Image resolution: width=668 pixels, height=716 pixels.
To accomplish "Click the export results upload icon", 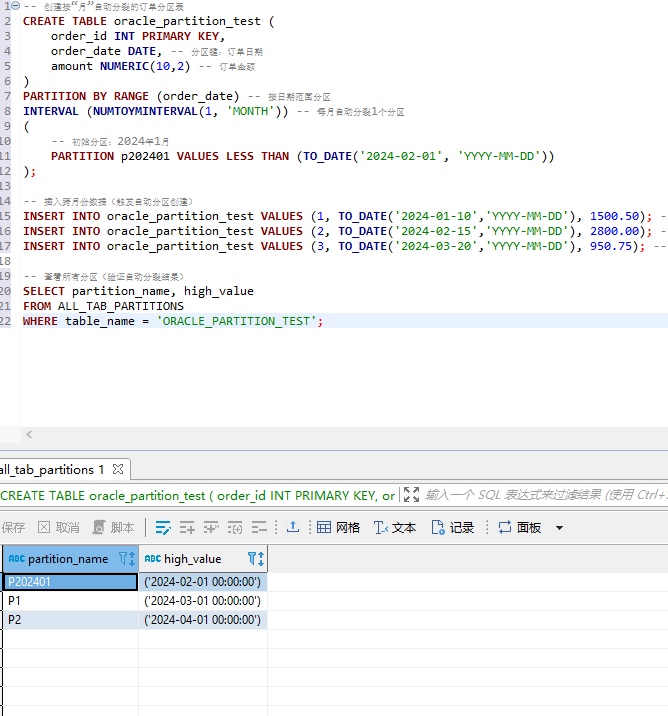I will pos(292,527).
